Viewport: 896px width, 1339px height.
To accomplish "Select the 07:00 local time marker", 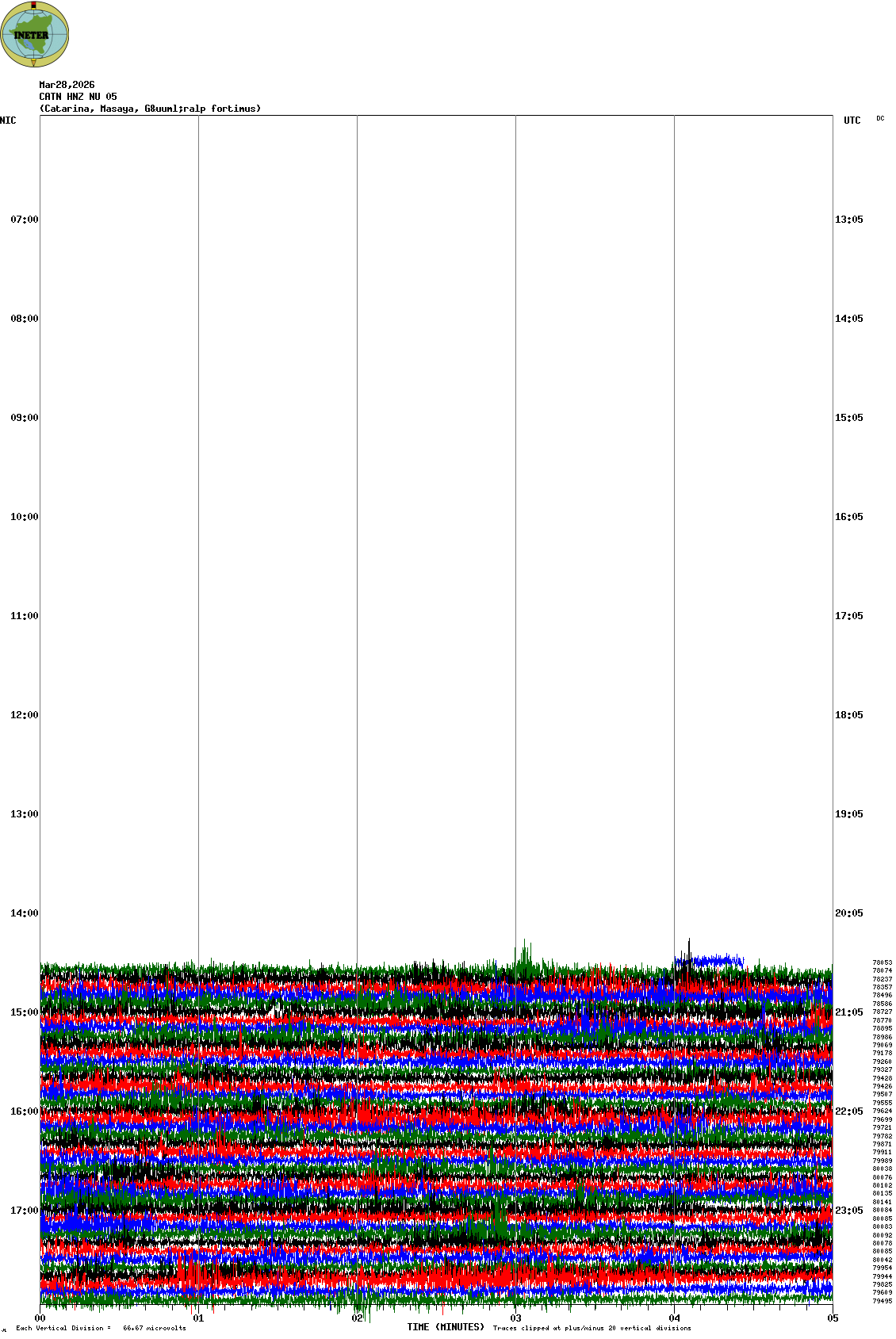I will 24,220.
